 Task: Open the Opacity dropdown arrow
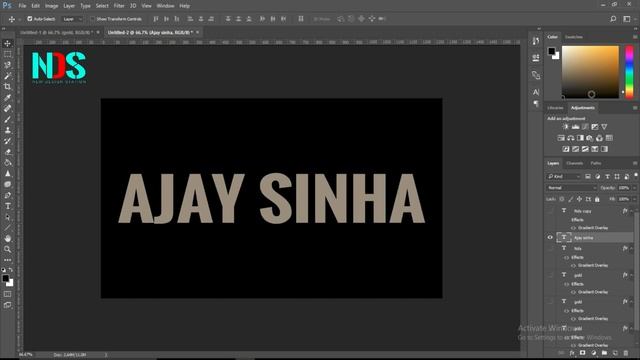(x=634, y=188)
